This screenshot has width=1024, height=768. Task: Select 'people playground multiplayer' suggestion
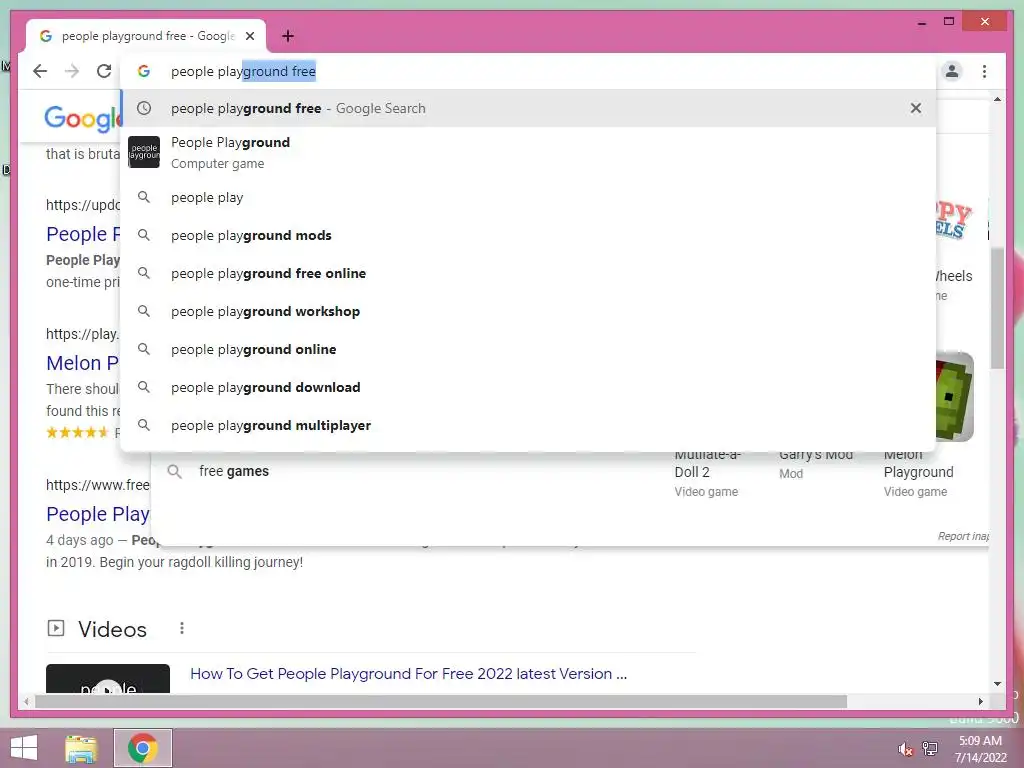click(528, 425)
